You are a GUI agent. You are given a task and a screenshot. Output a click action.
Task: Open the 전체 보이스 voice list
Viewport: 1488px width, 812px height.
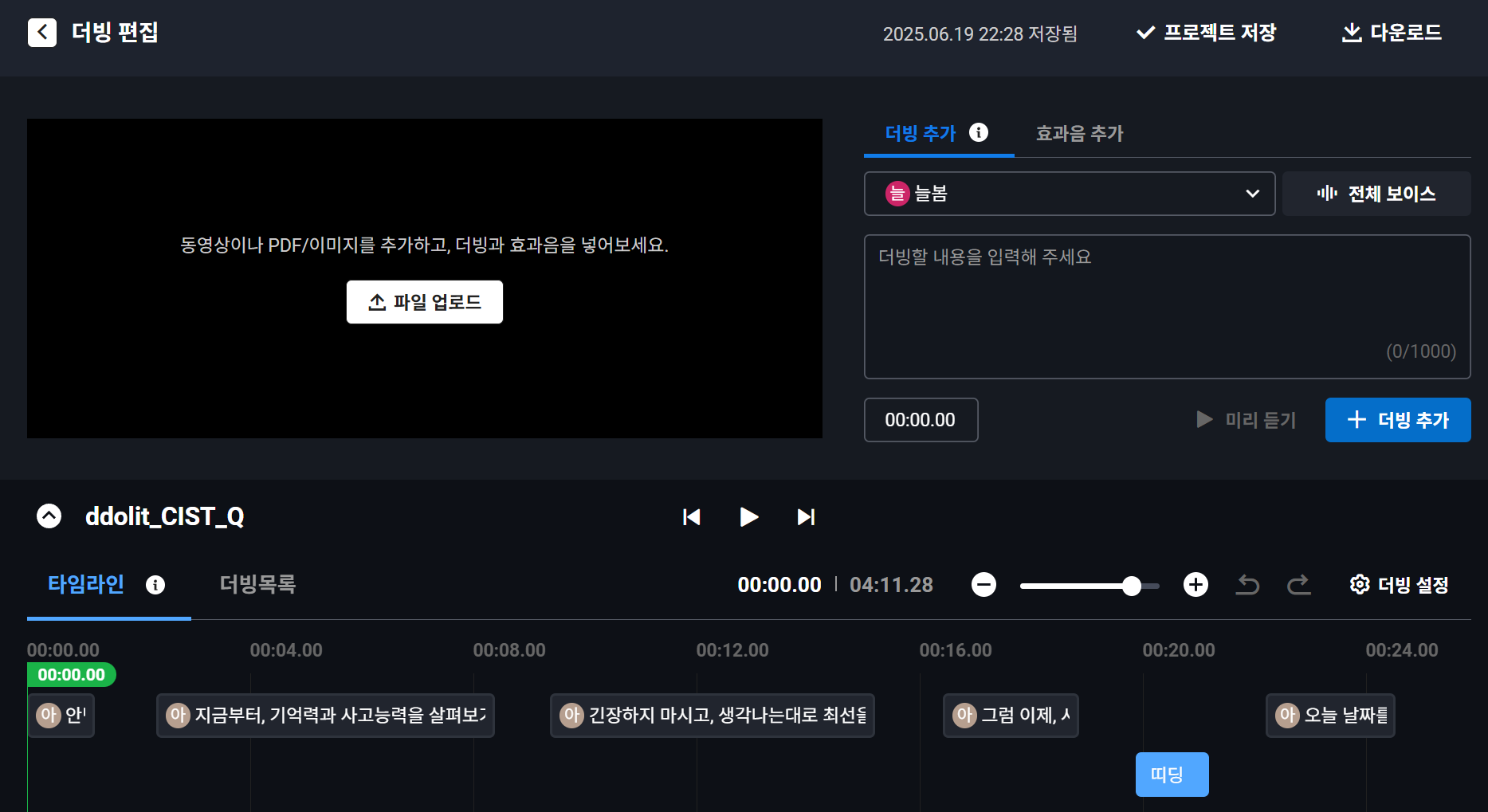click(x=1376, y=194)
